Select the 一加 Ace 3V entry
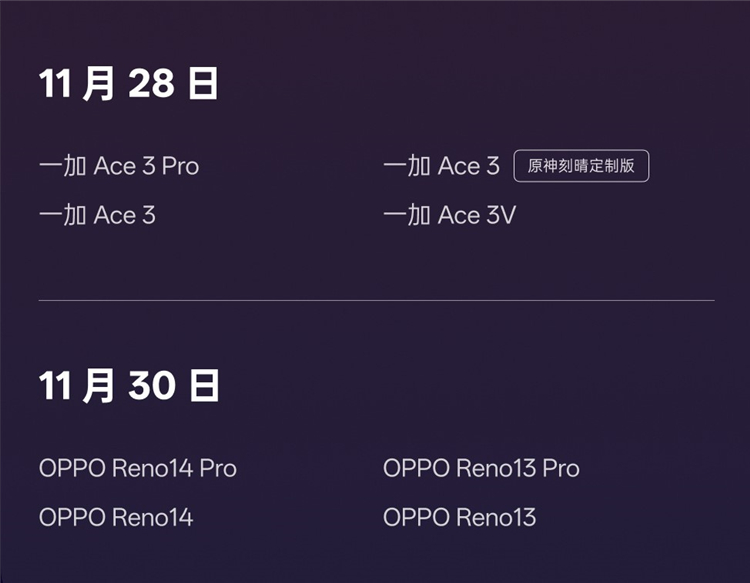The width and height of the screenshot is (750, 583). 449,215
